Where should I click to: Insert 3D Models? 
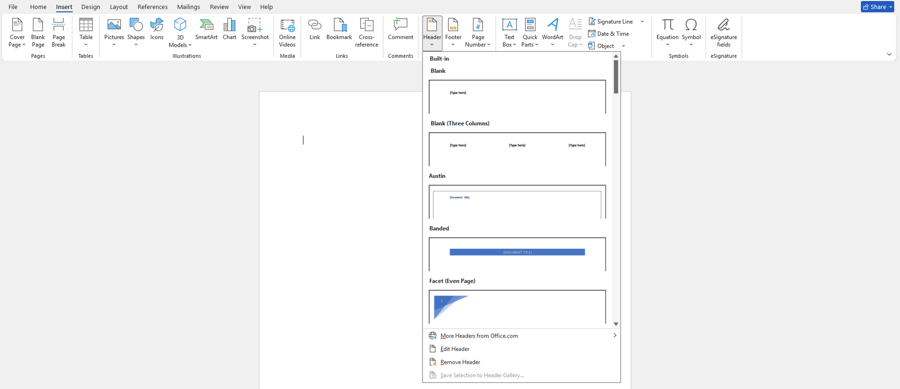[x=180, y=33]
